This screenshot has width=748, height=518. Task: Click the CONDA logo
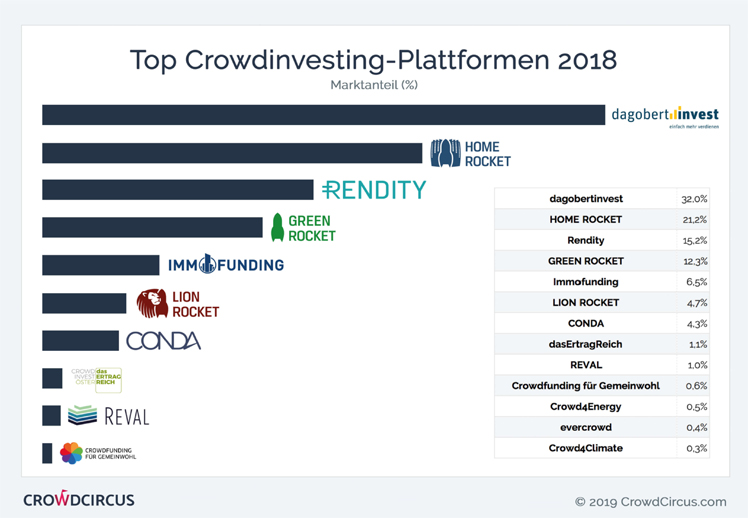click(163, 341)
